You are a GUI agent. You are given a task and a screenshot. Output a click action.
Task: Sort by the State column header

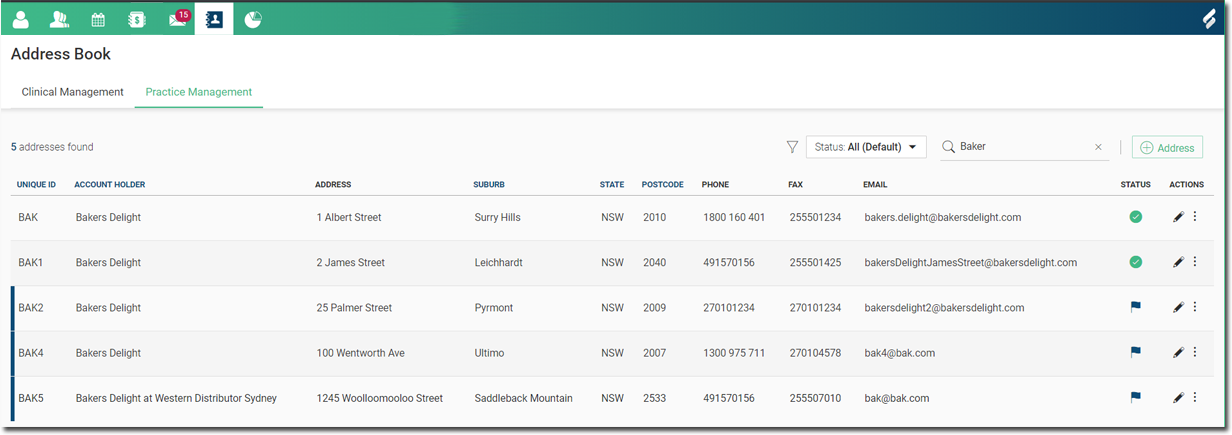tap(612, 185)
